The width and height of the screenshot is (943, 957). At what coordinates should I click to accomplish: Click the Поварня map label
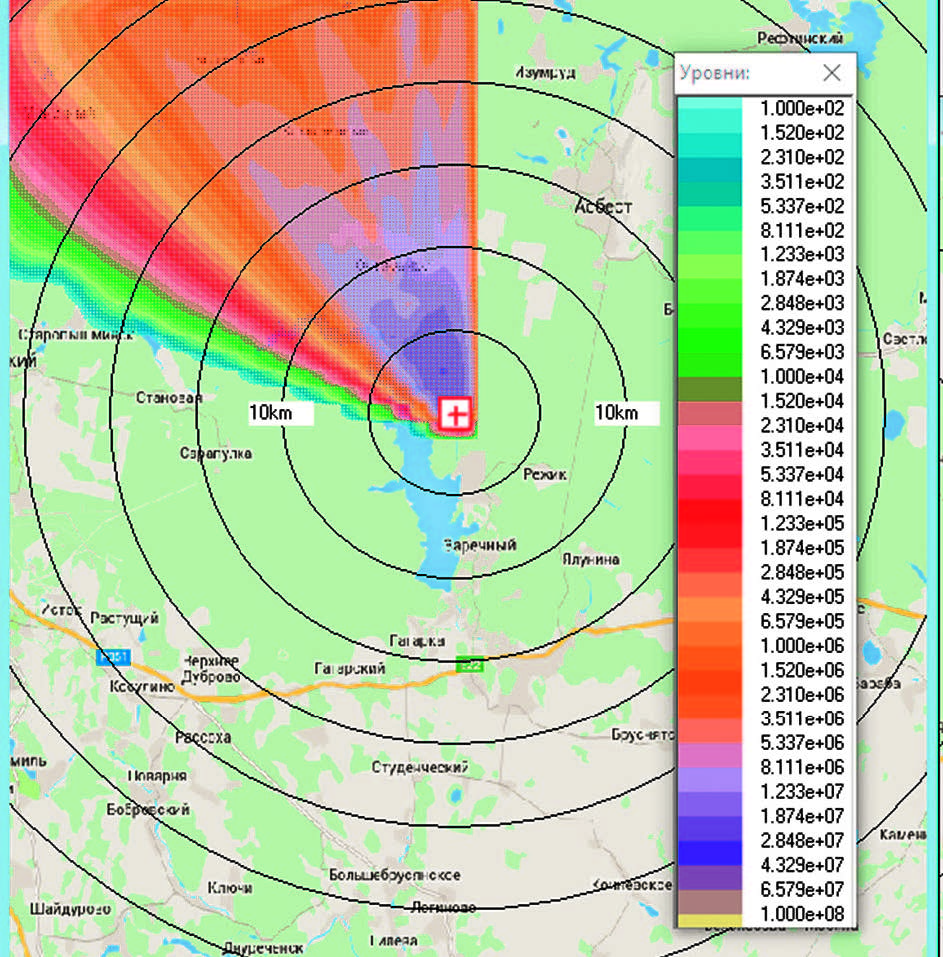click(x=157, y=776)
